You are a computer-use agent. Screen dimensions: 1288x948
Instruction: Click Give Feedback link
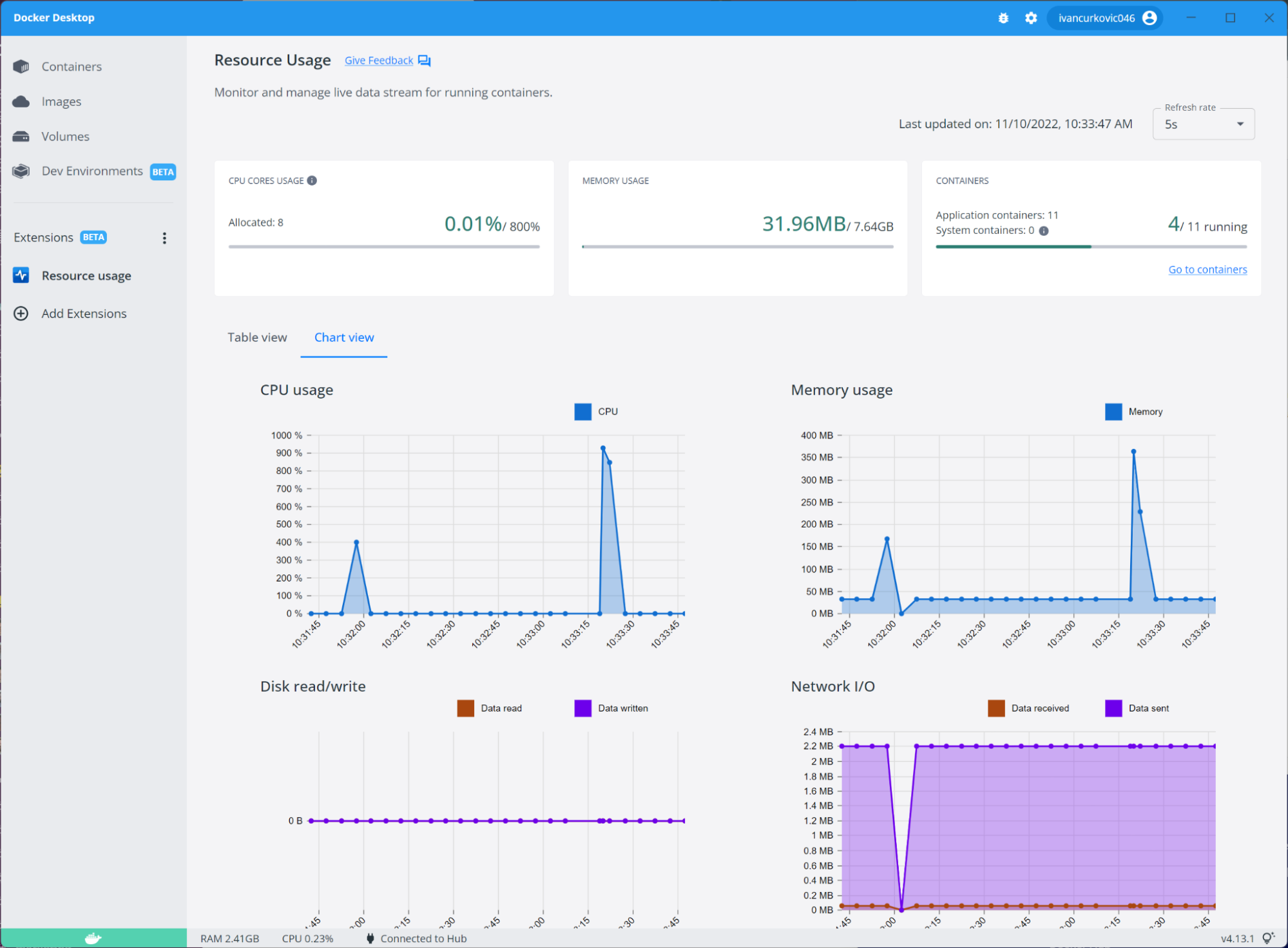[379, 60]
